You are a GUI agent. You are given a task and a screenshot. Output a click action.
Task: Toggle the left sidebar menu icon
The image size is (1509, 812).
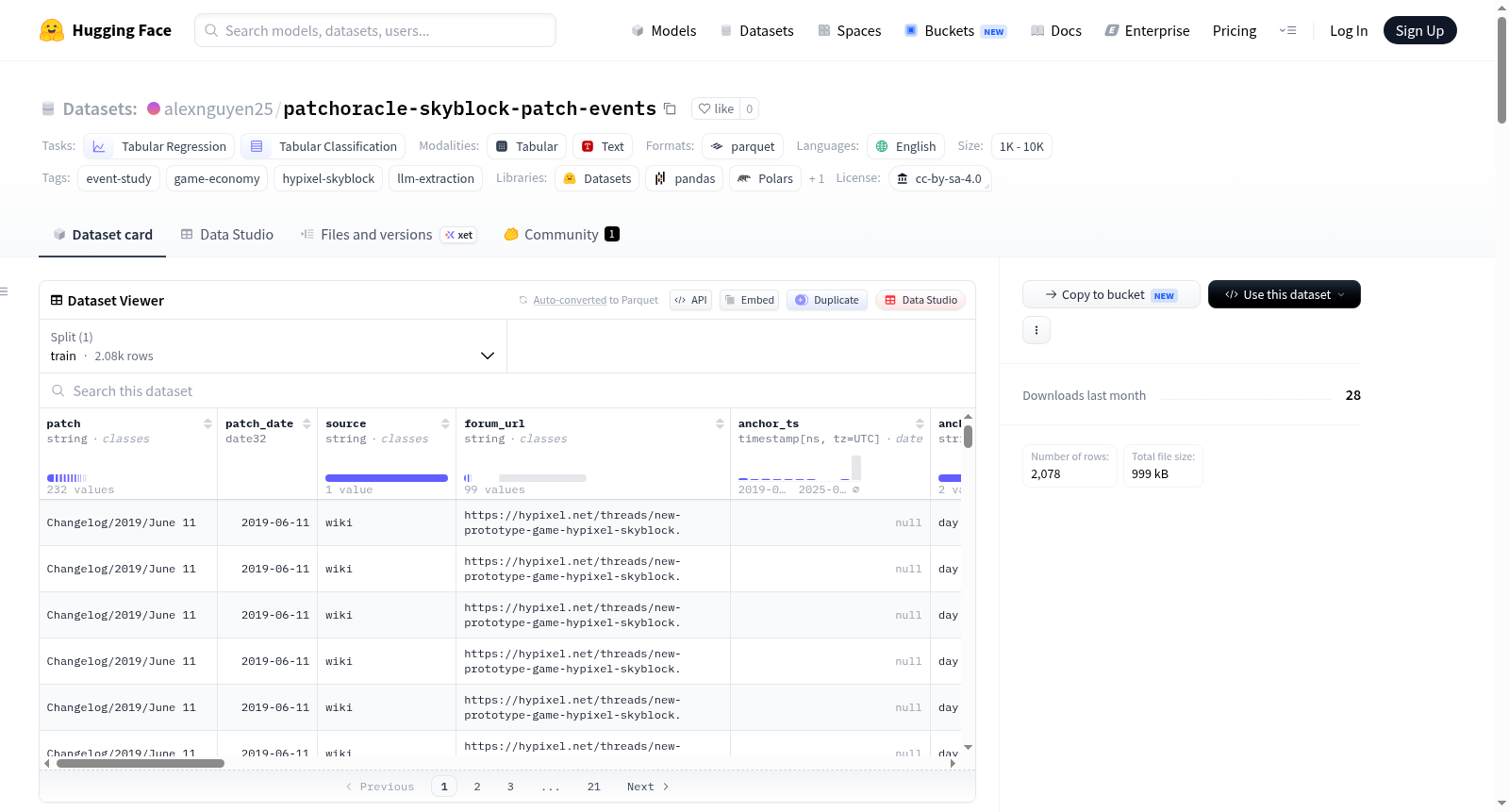coord(4,291)
